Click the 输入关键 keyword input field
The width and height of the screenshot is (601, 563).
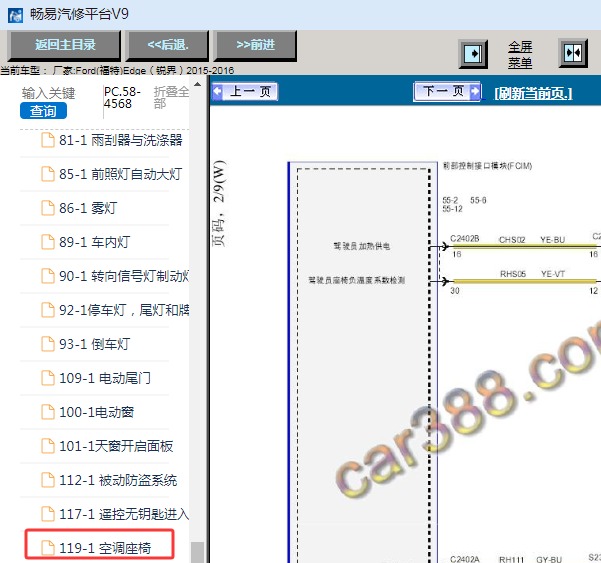coord(49,93)
